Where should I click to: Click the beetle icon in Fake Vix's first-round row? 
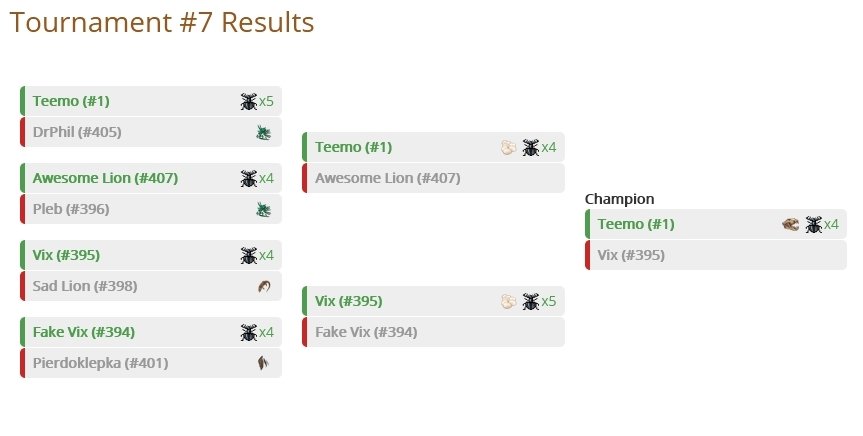coord(249,333)
